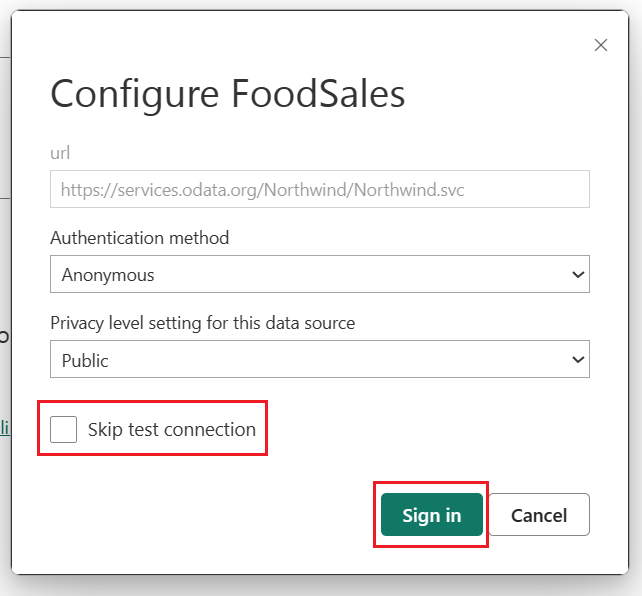Image resolution: width=642 pixels, height=596 pixels.
Task: Select the Public value text
Action: 85,361
